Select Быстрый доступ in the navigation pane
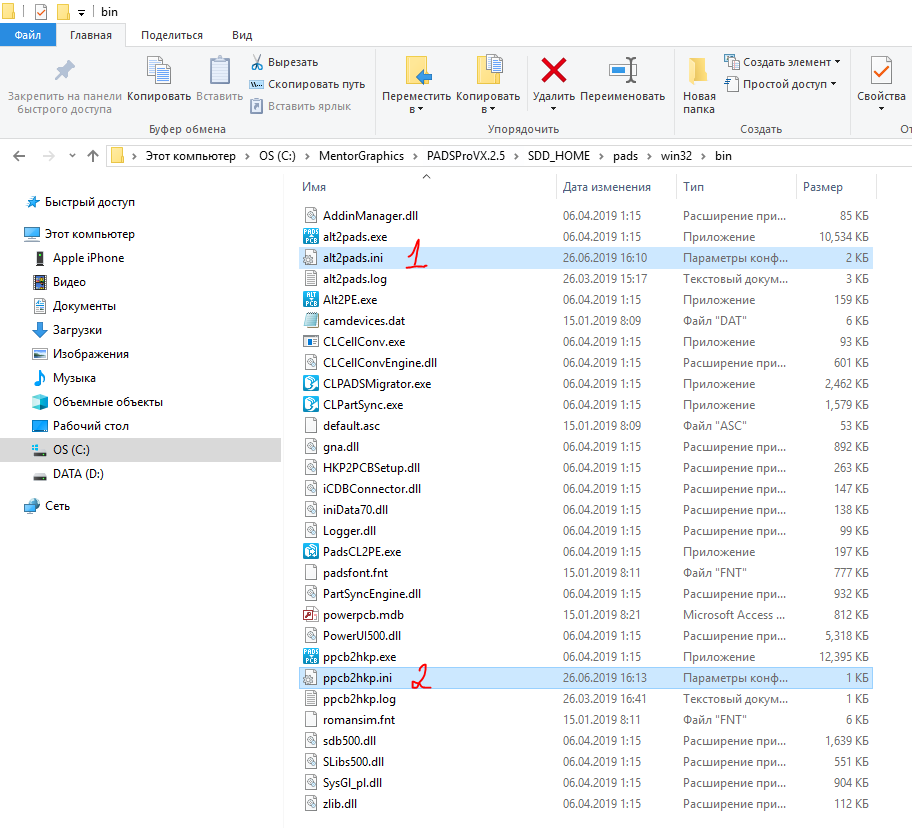Viewport: 912px width, 828px height. (x=90, y=202)
